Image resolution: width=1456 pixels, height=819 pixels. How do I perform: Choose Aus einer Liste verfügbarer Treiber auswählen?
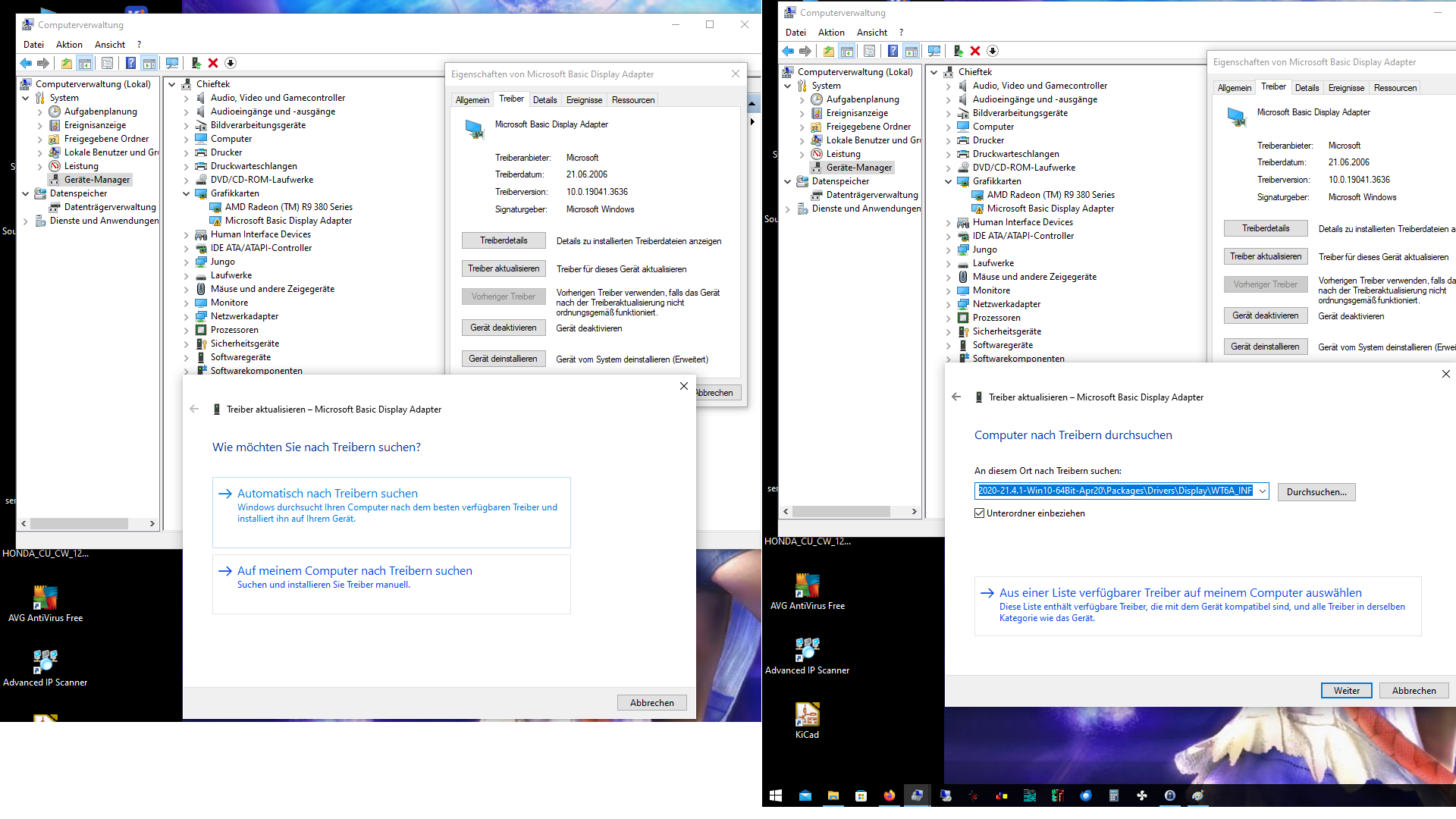[1197, 606]
